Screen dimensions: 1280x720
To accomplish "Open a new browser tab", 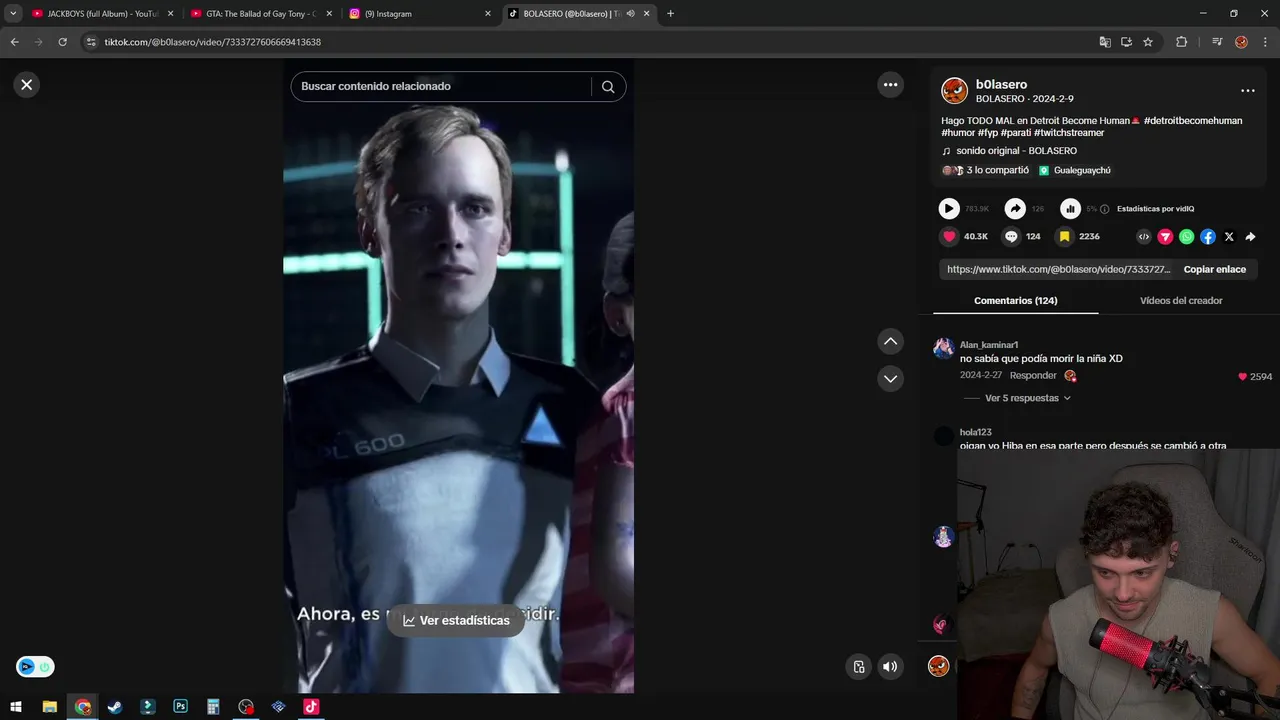I will pos(670,14).
